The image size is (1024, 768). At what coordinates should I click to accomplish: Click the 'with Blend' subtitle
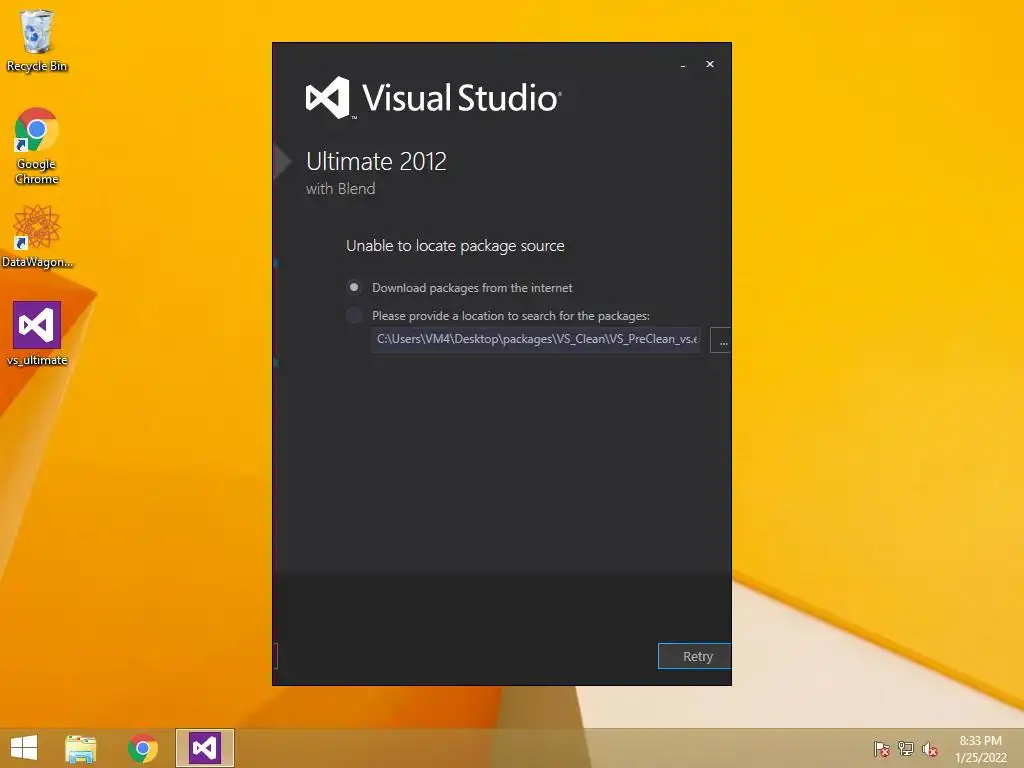coord(341,189)
